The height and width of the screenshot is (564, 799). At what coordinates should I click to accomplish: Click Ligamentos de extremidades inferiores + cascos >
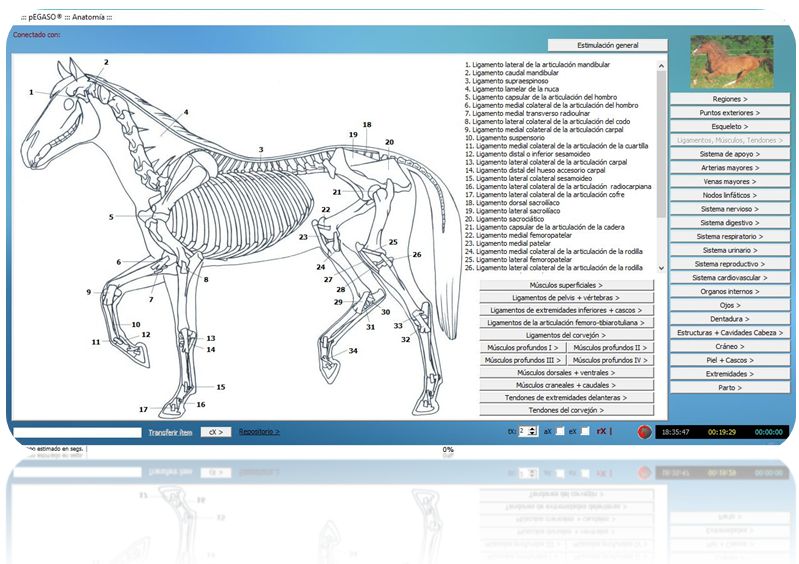[x=566, y=310]
